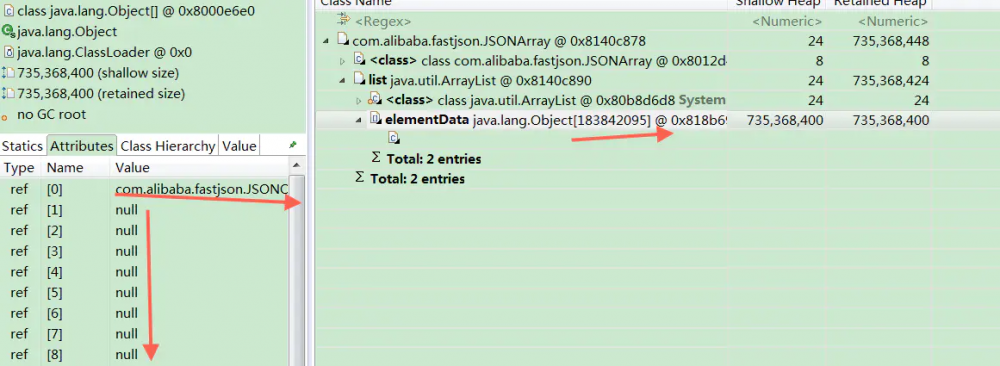Select the [6] attribute name cell

pos(55,313)
